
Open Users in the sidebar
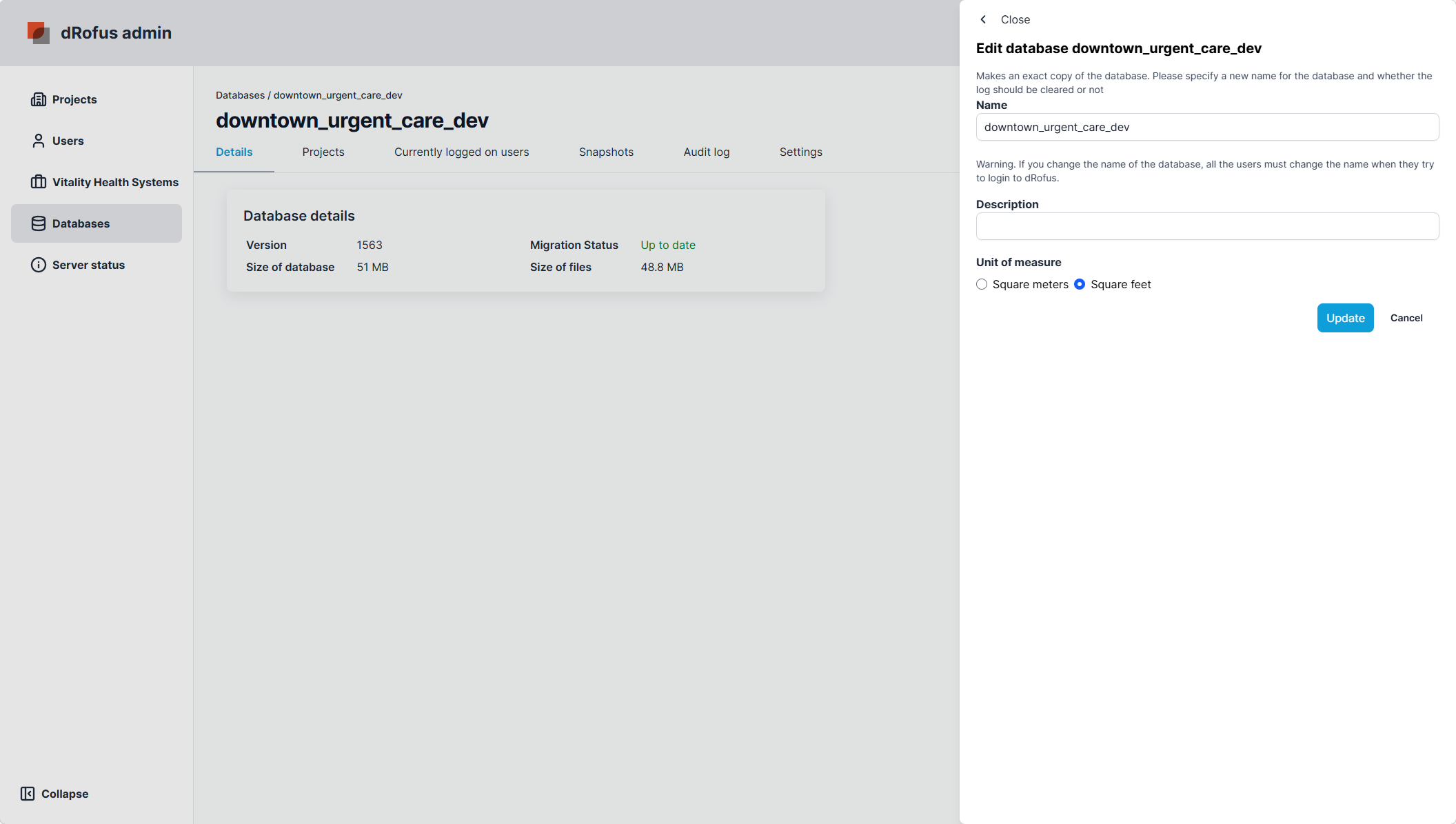click(97, 141)
